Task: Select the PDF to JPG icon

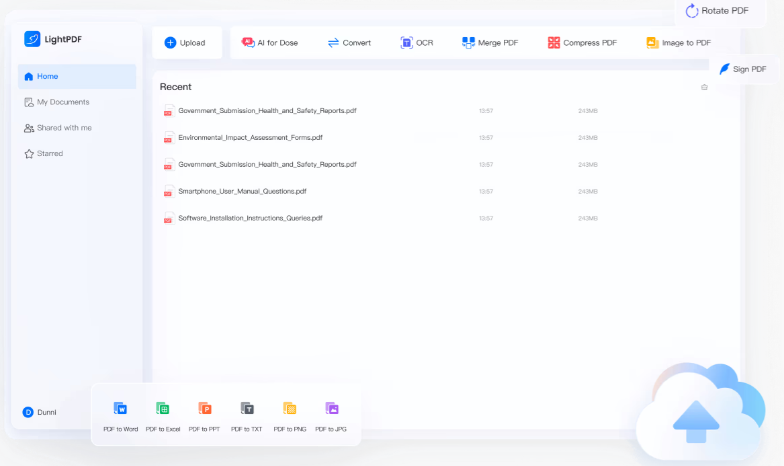Action: [x=332, y=408]
